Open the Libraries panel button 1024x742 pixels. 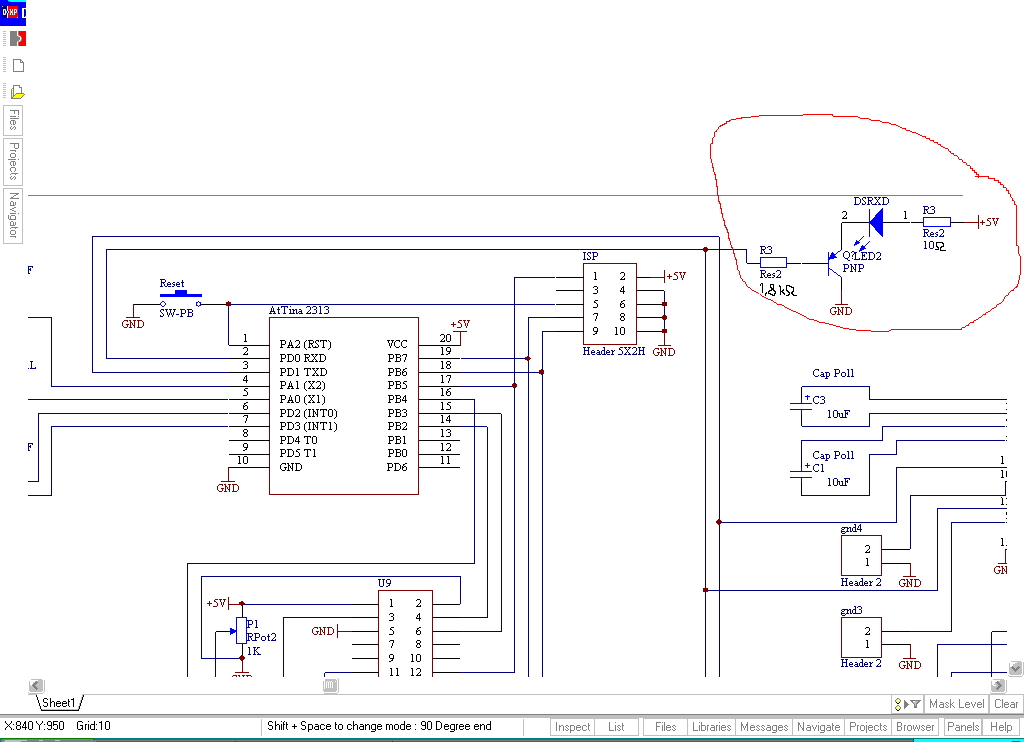point(711,727)
